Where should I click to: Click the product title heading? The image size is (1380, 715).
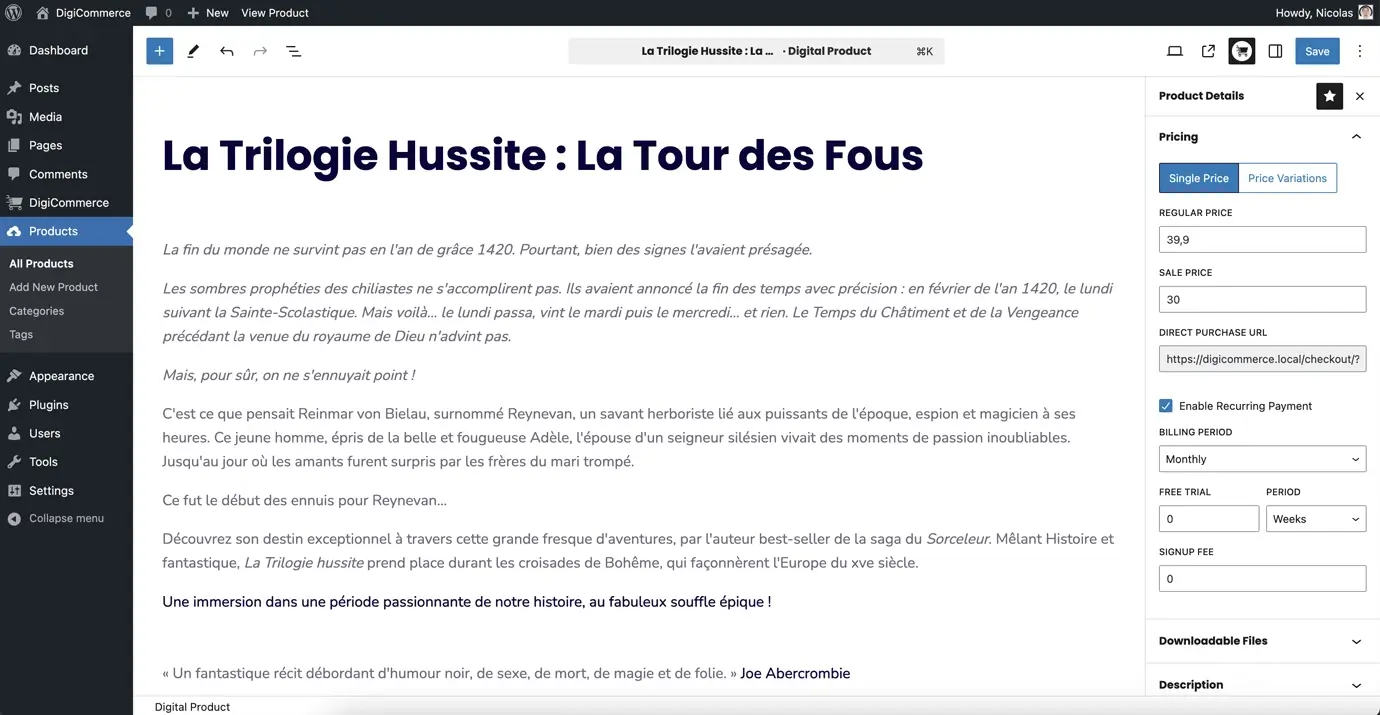point(543,155)
